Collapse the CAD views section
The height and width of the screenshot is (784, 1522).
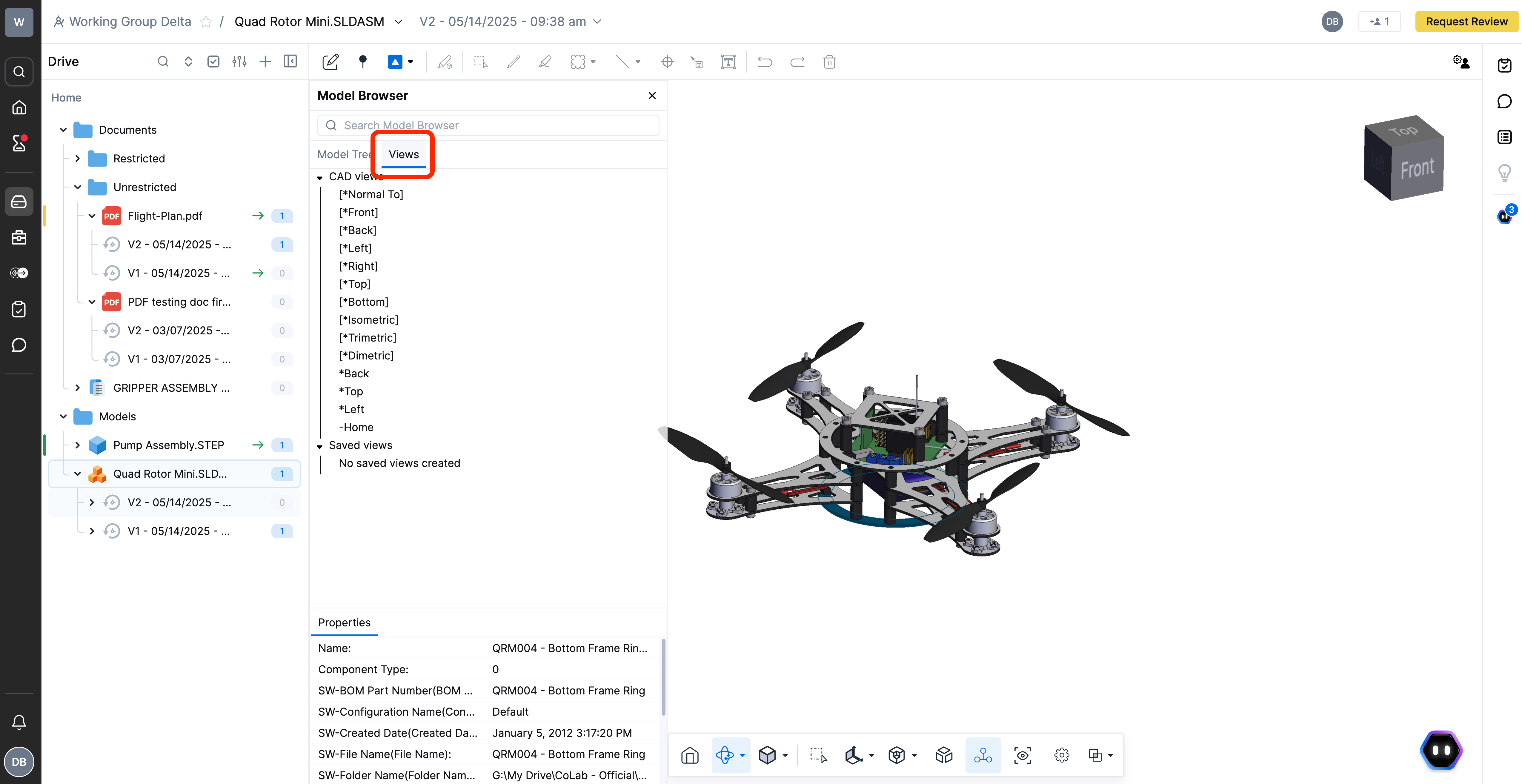[320, 177]
